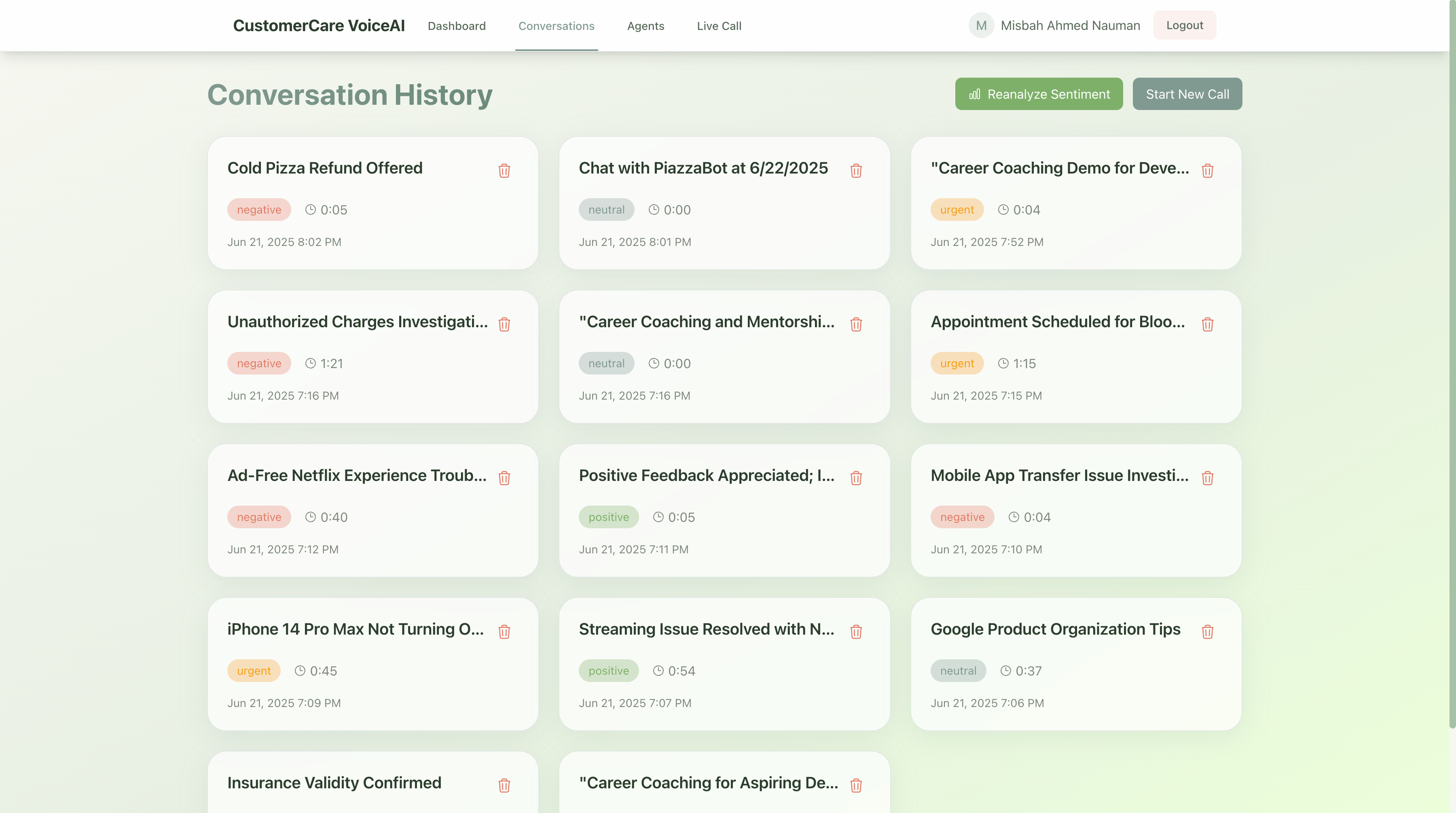
Task: Click the Reanalyze Sentiment button
Action: tap(1038, 94)
